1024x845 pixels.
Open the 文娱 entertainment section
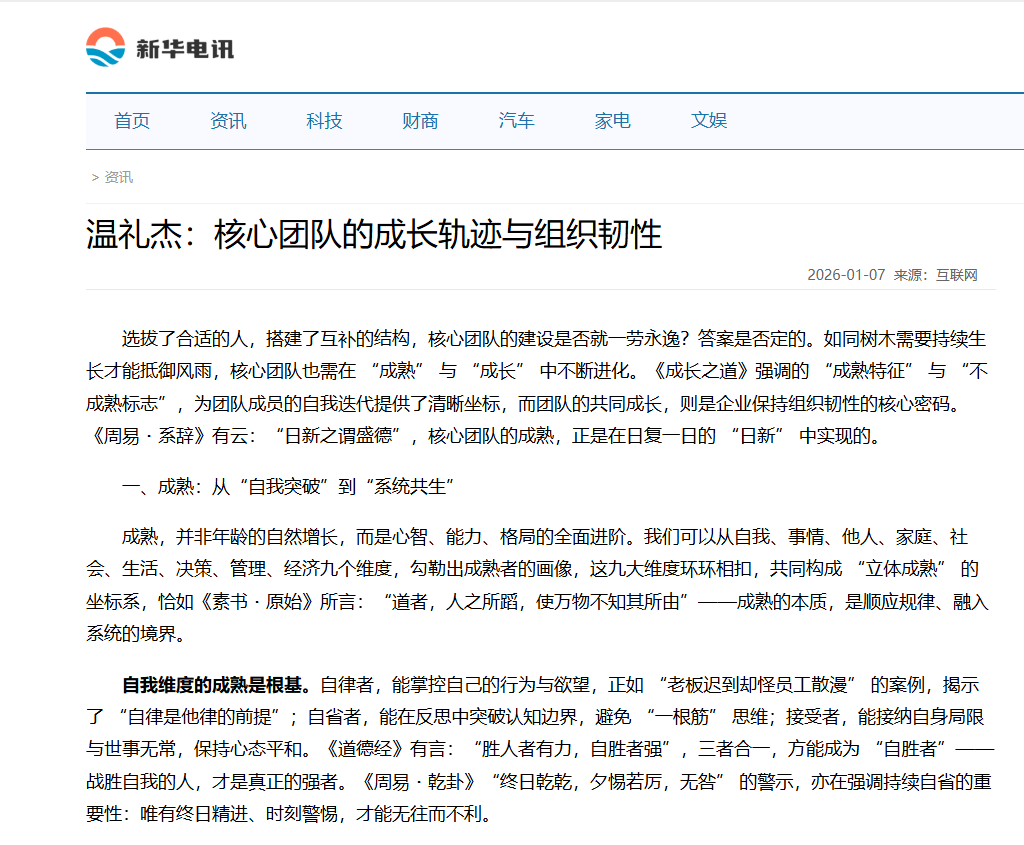pyautogui.click(x=710, y=120)
